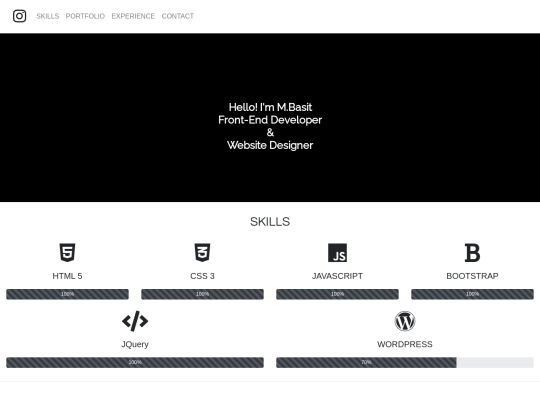Click the CSS 3 shield icon
Viewport: 540px width, 405px height.
202,252
